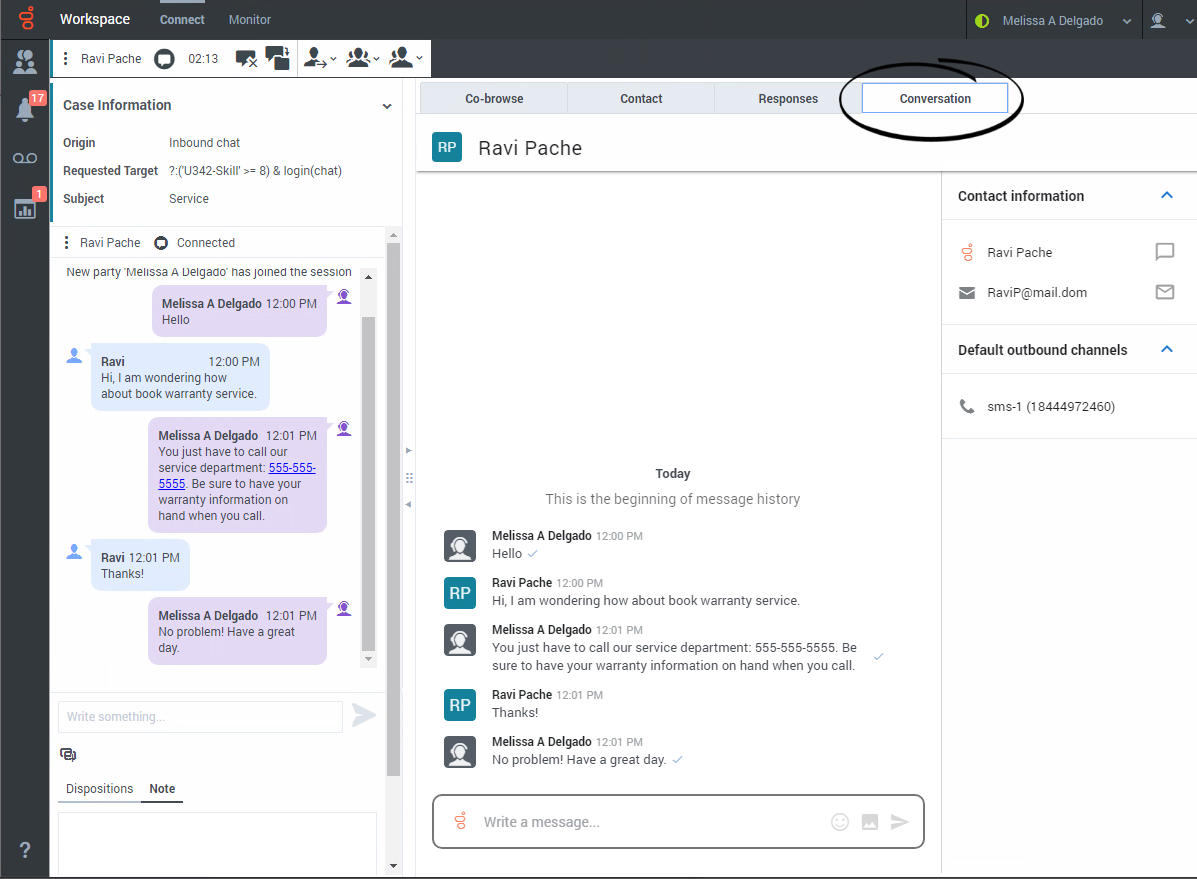
Task: Open the help question mark icon
Action: (x=25, y=850)
